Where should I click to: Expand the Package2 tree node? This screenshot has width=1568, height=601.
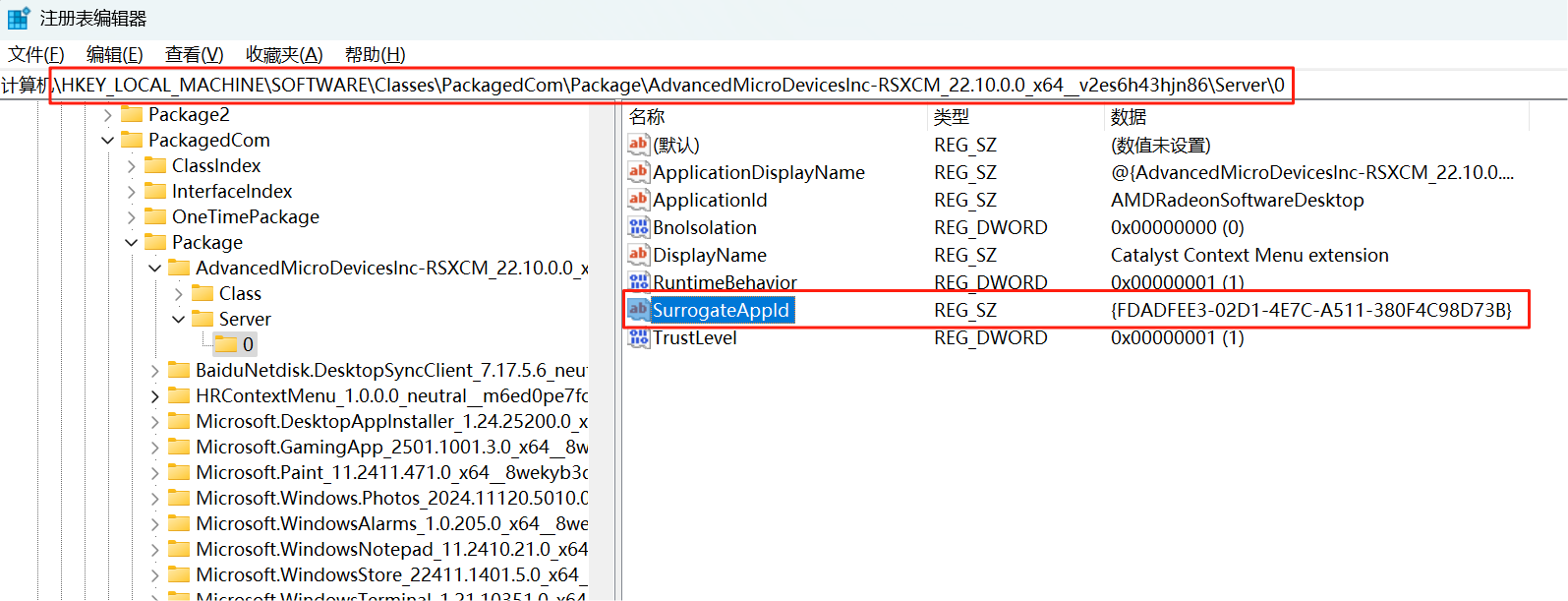(108, 115)
